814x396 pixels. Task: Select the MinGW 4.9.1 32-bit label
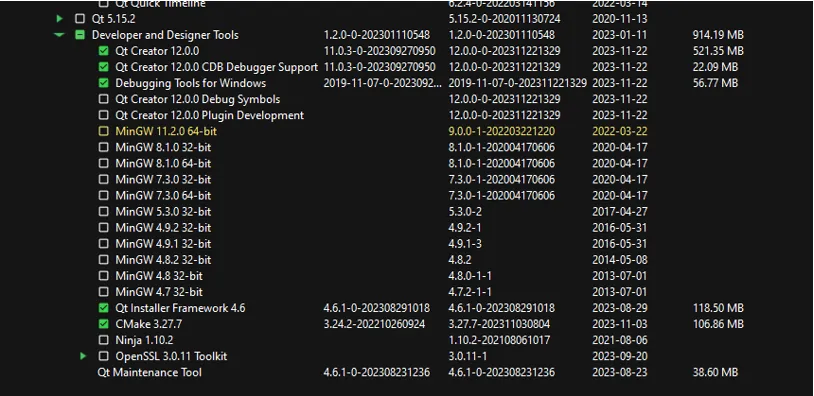[x=163, y=244]
